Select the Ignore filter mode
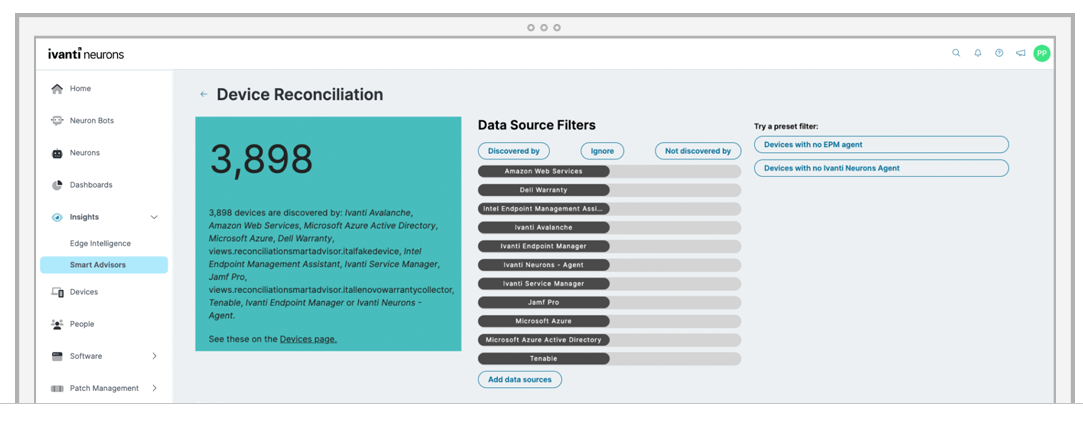Screen dimensions: 1083x421 pyautogui.click(x=602, y=151)
